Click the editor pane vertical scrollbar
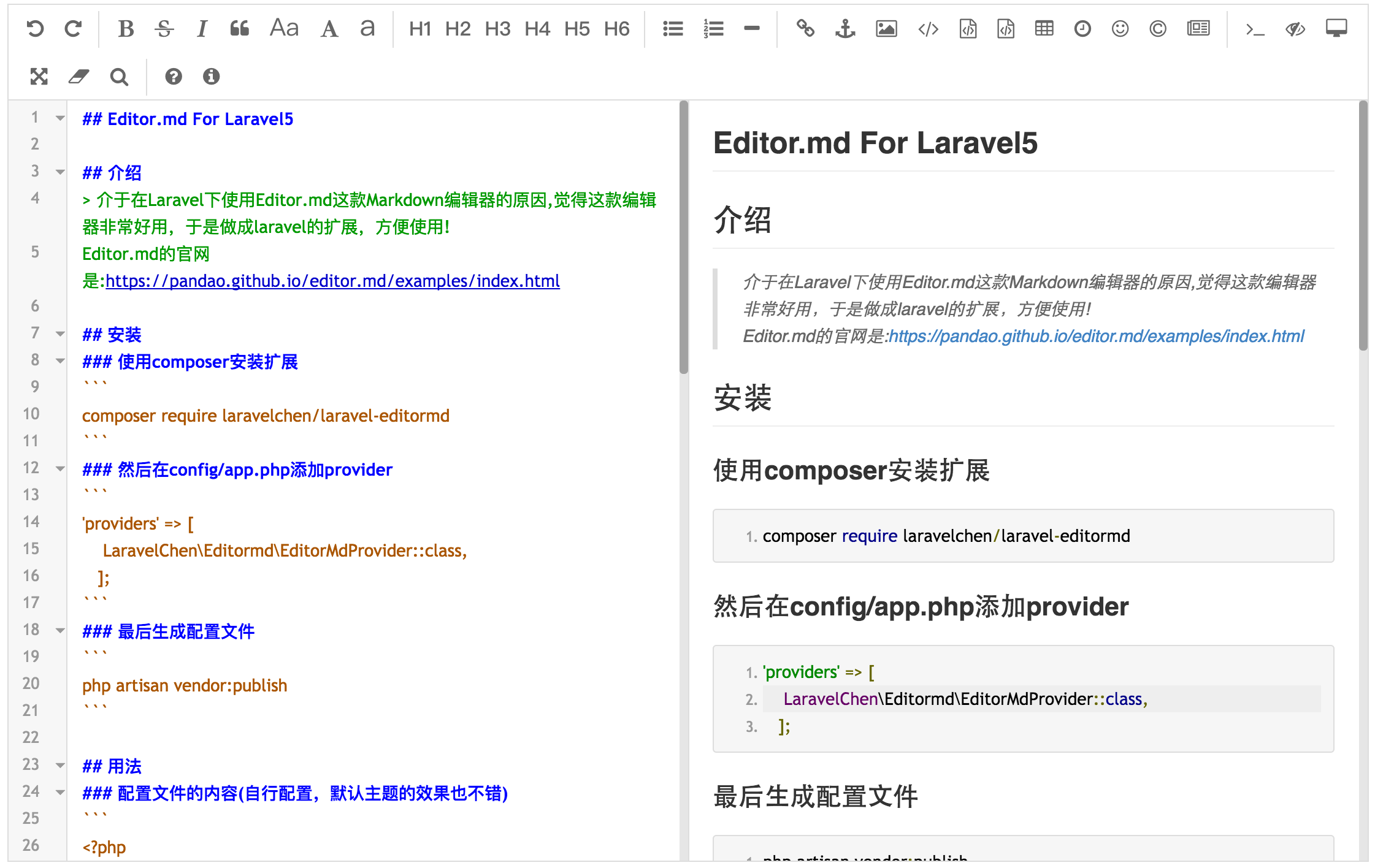The height and width of the screenshot is (868, 1375). pyautogui.click(x=684, y=238)
